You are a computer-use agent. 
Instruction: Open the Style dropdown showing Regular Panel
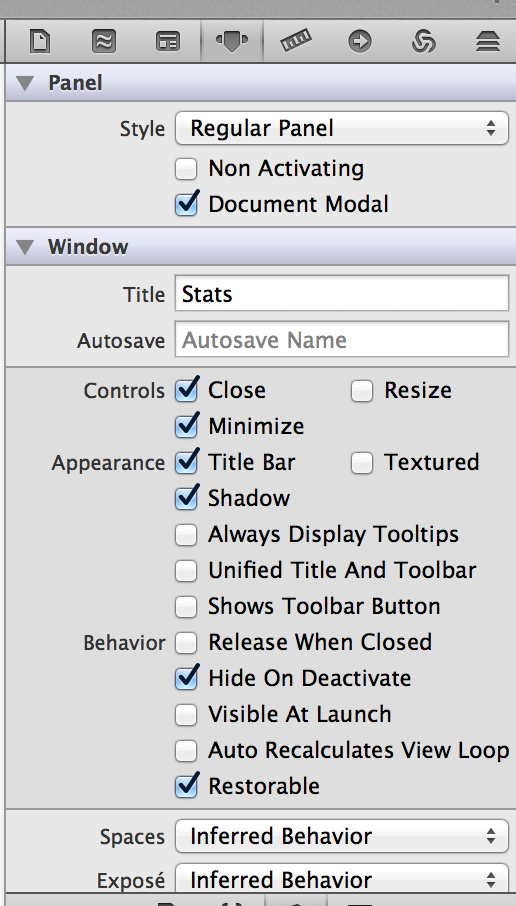click(x=341, y=128)
